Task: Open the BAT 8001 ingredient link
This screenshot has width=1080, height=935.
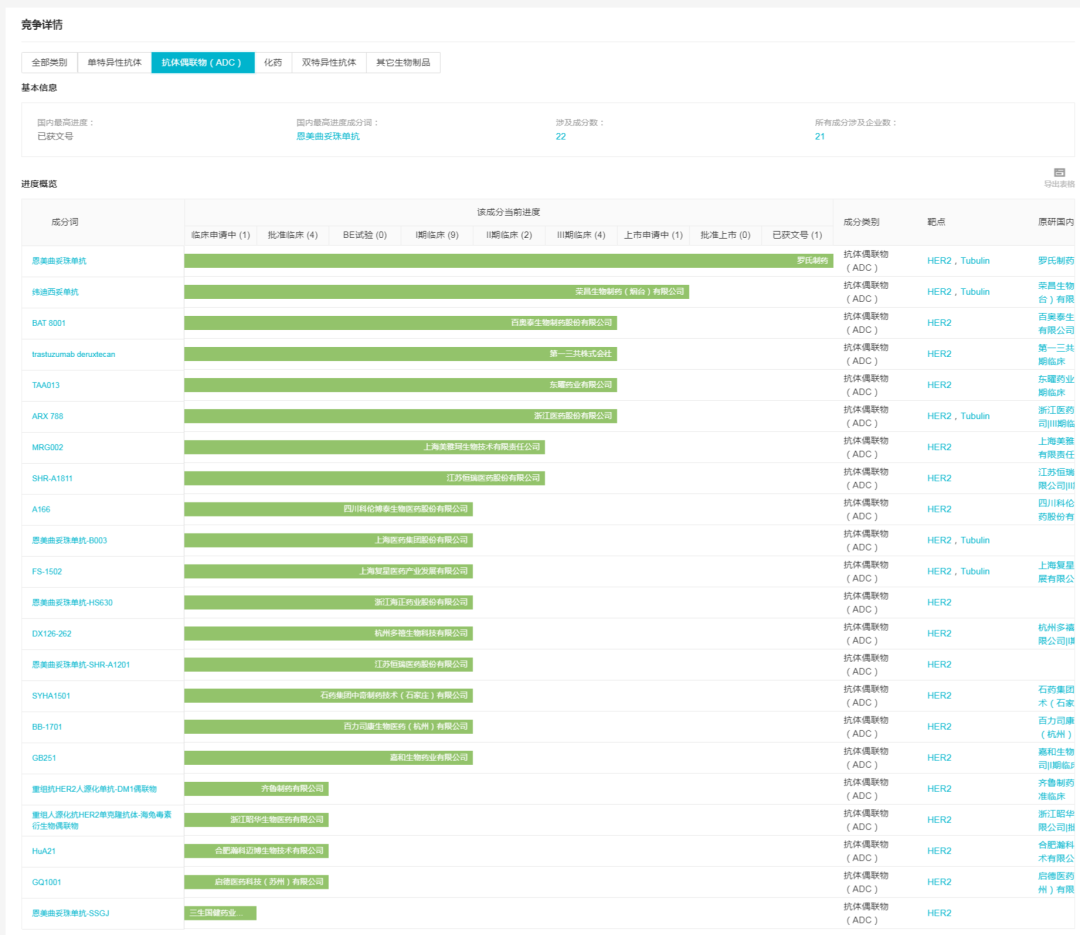Action: 49,323
